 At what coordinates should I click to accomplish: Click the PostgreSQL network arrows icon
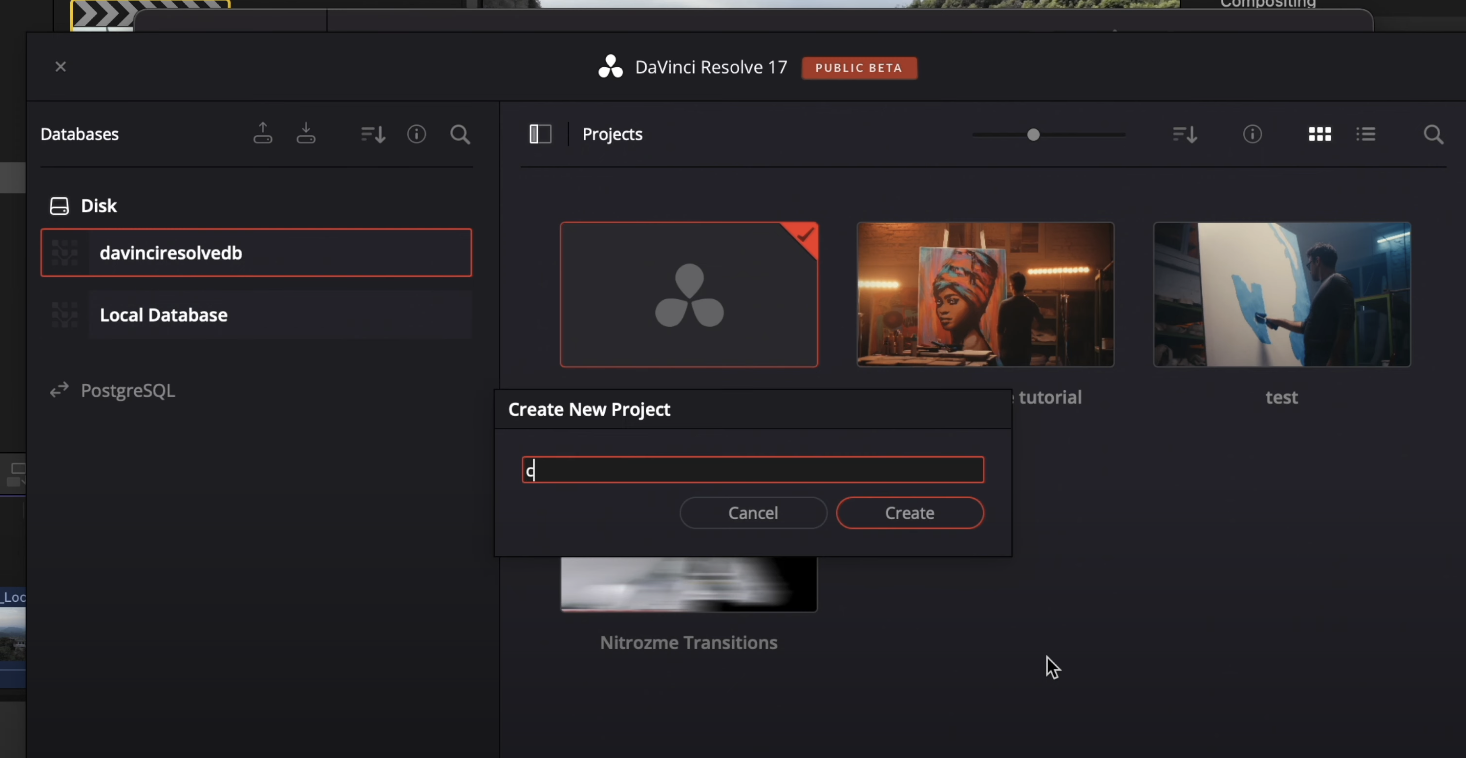click(59, 391)
